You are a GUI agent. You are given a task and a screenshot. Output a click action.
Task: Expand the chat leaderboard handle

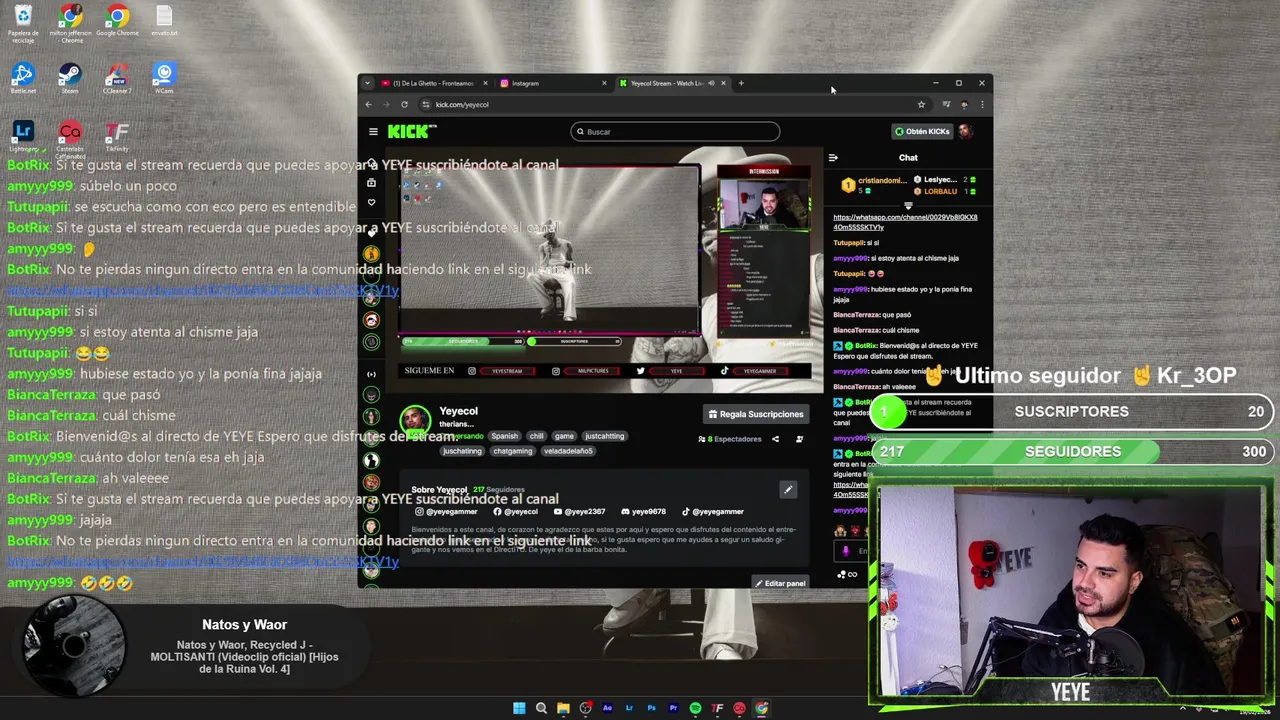coord(908,205)
